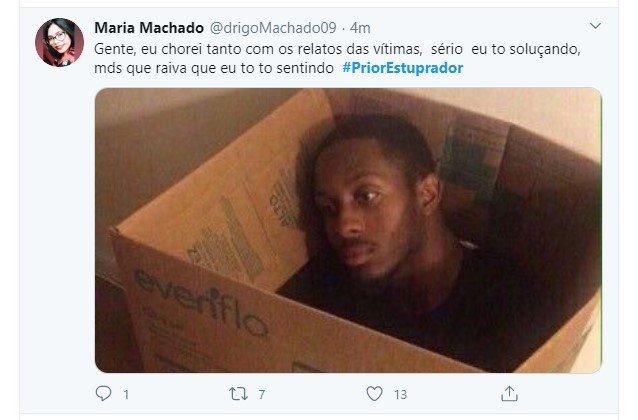
Task: Click the reply speech bubble icon
Action: 103,394
